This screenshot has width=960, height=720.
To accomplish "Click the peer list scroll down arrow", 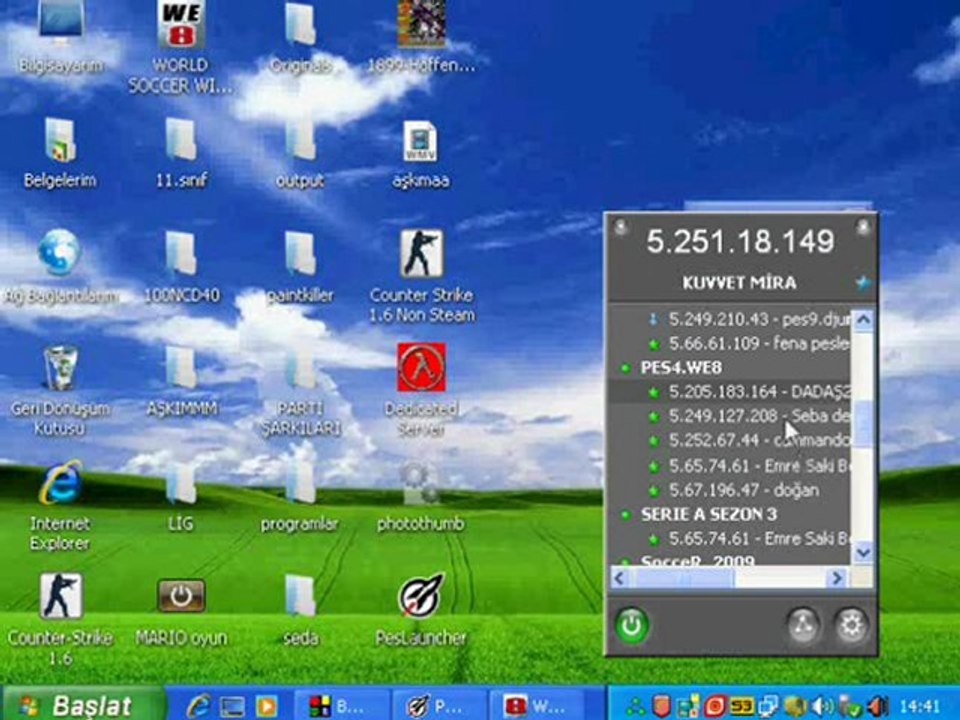I will tap(863, 553).
